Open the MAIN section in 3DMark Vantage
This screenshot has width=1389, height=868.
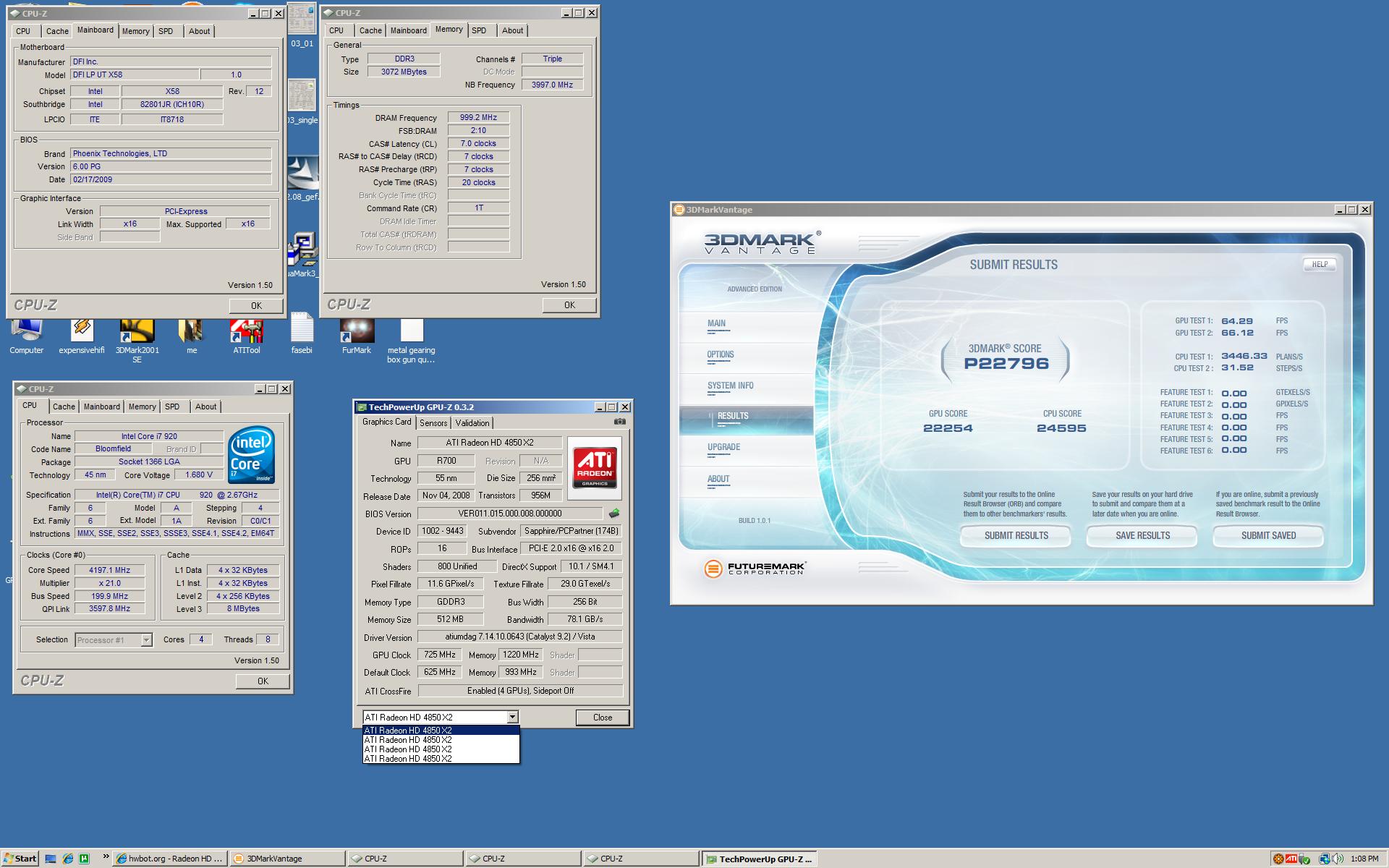(x=716, y=323)
